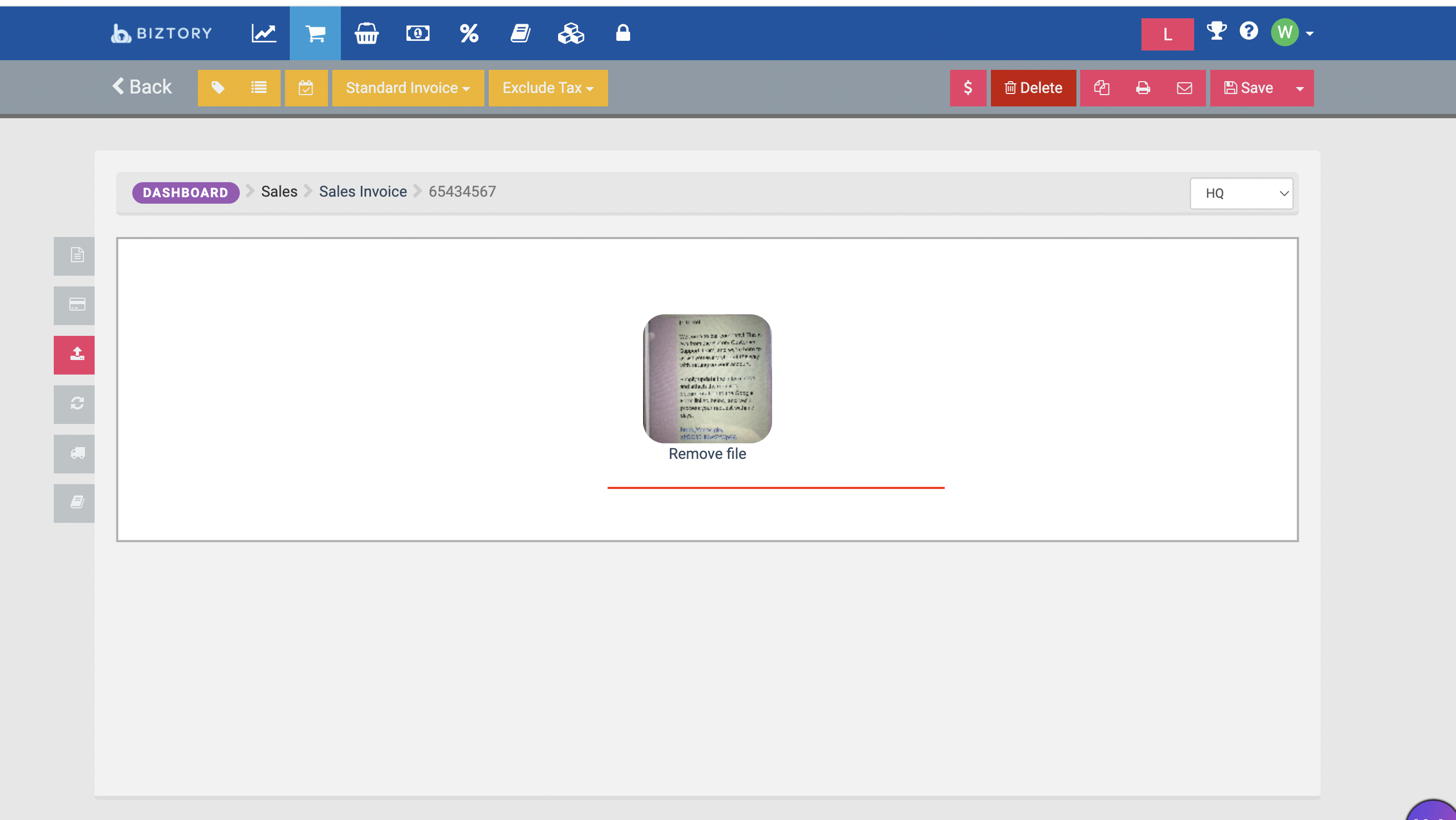Expand the Standard Invoice dropdown
1456x820 pixels.
point(408,88)
